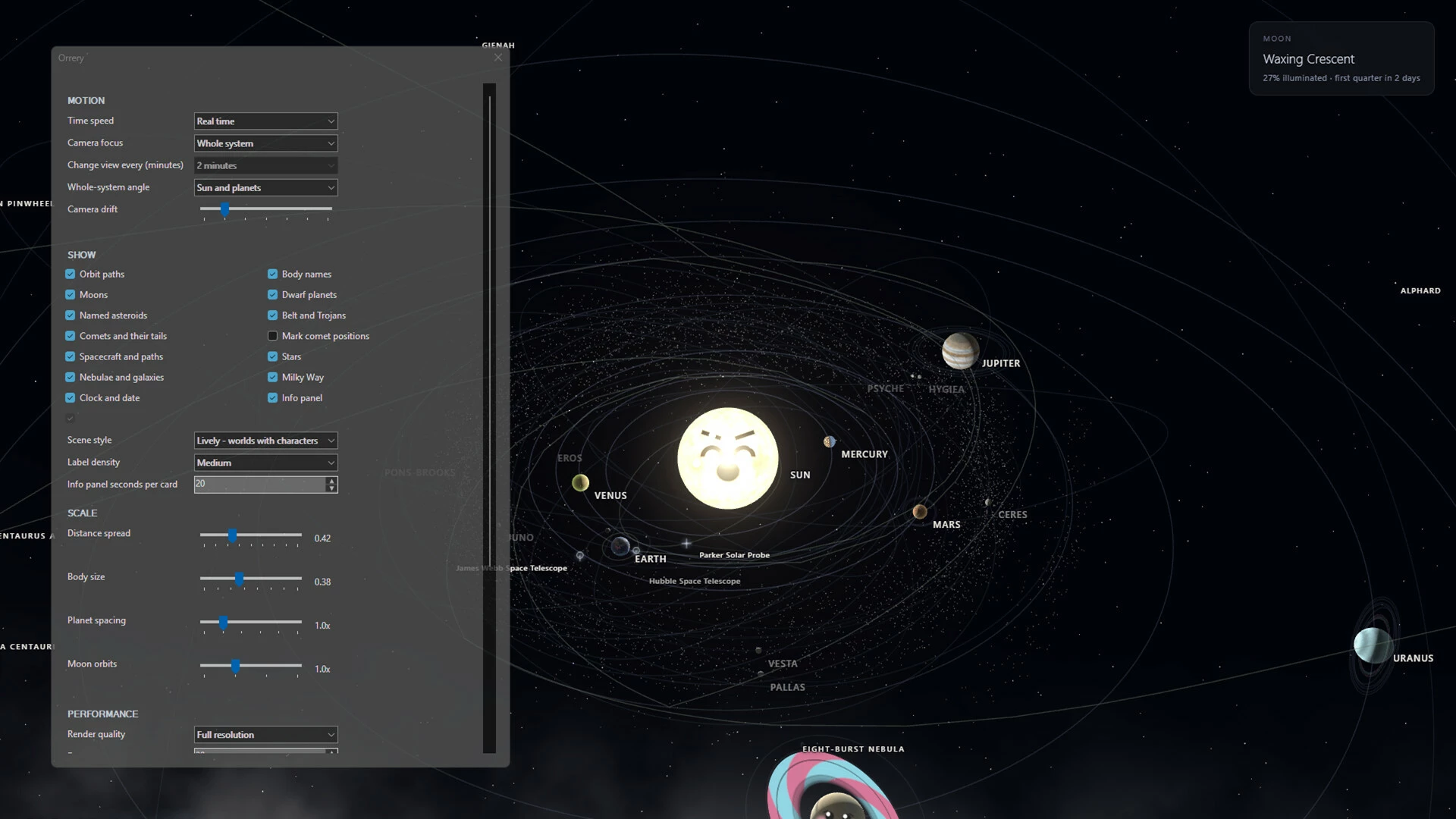1456x819 pixels.
Task: Select the Venus planet icon
Action: tap(580, 483)
